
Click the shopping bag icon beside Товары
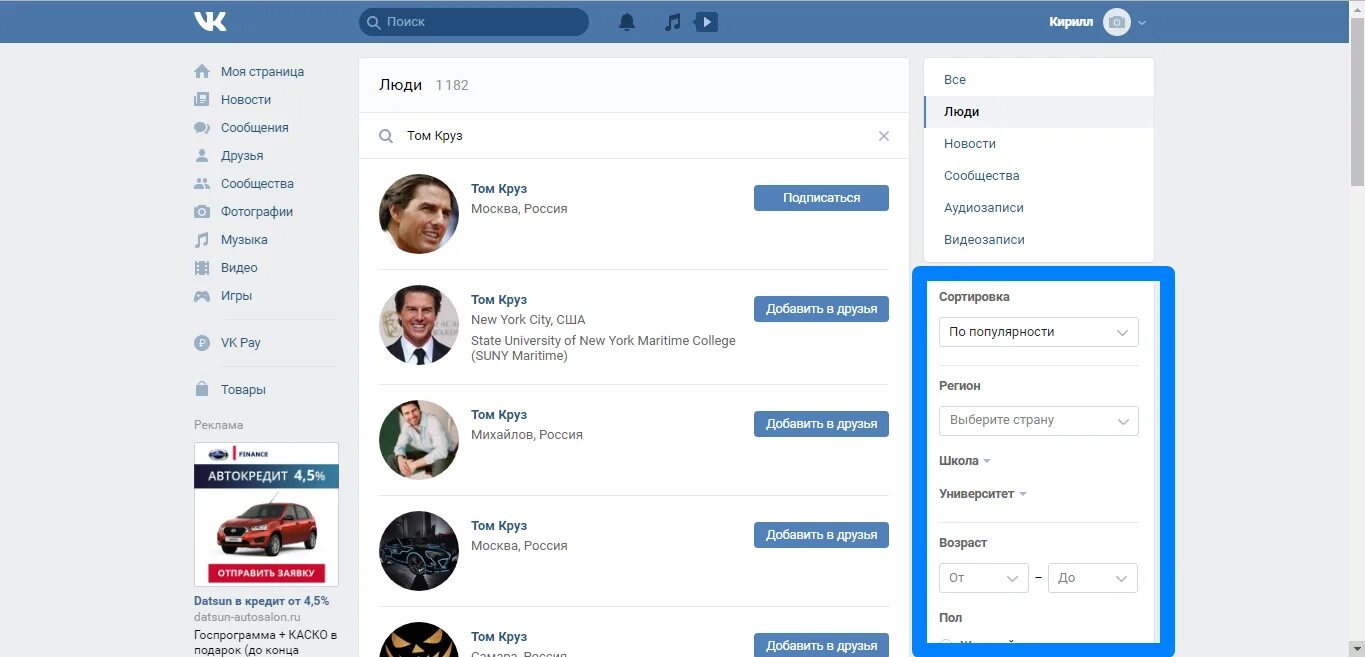[x=202, y=390]
